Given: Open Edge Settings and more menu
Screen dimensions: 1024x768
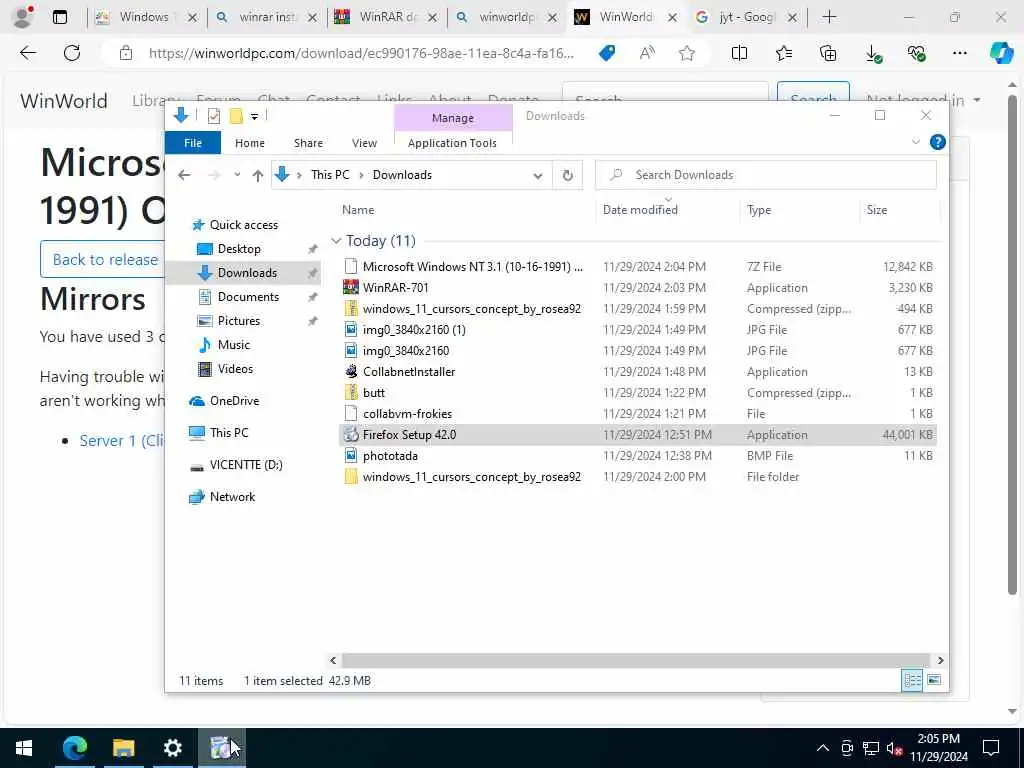Looking at the screenshot, I should [x=959, y=54].
